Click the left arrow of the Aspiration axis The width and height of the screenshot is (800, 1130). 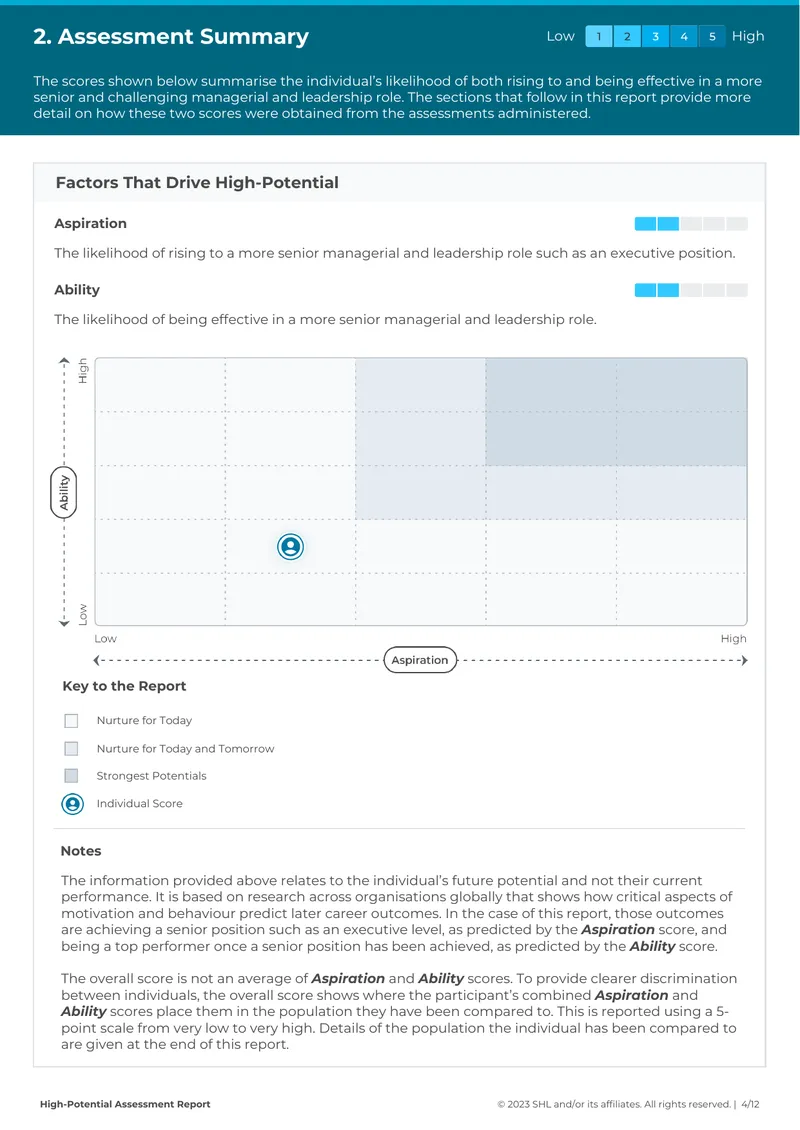97,660
